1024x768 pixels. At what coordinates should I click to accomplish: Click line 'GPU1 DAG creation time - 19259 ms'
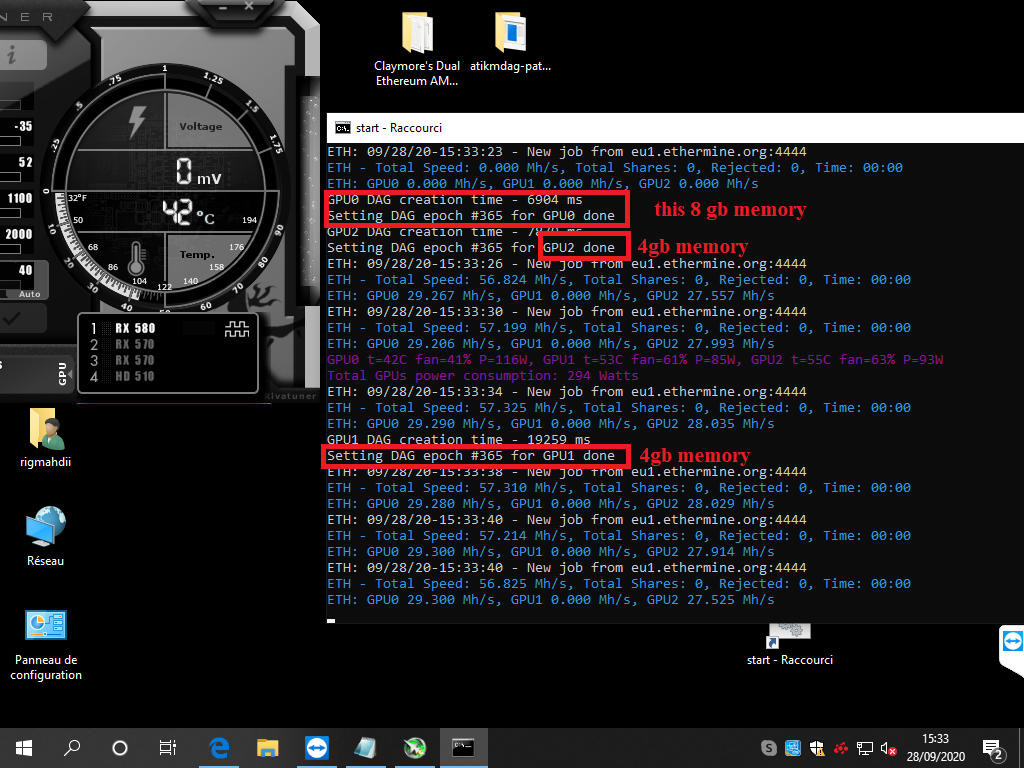pyautogui.click(x=458, y=440)
